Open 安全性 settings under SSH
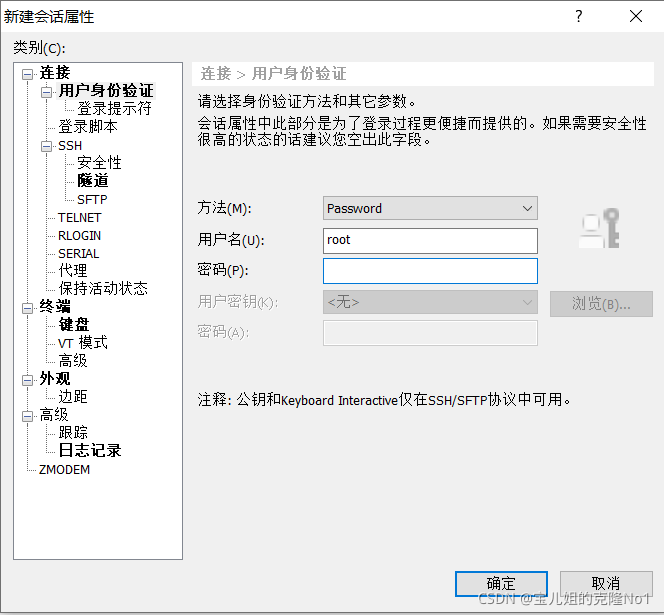This screenshot has width=664, height=615. (99, 163)
